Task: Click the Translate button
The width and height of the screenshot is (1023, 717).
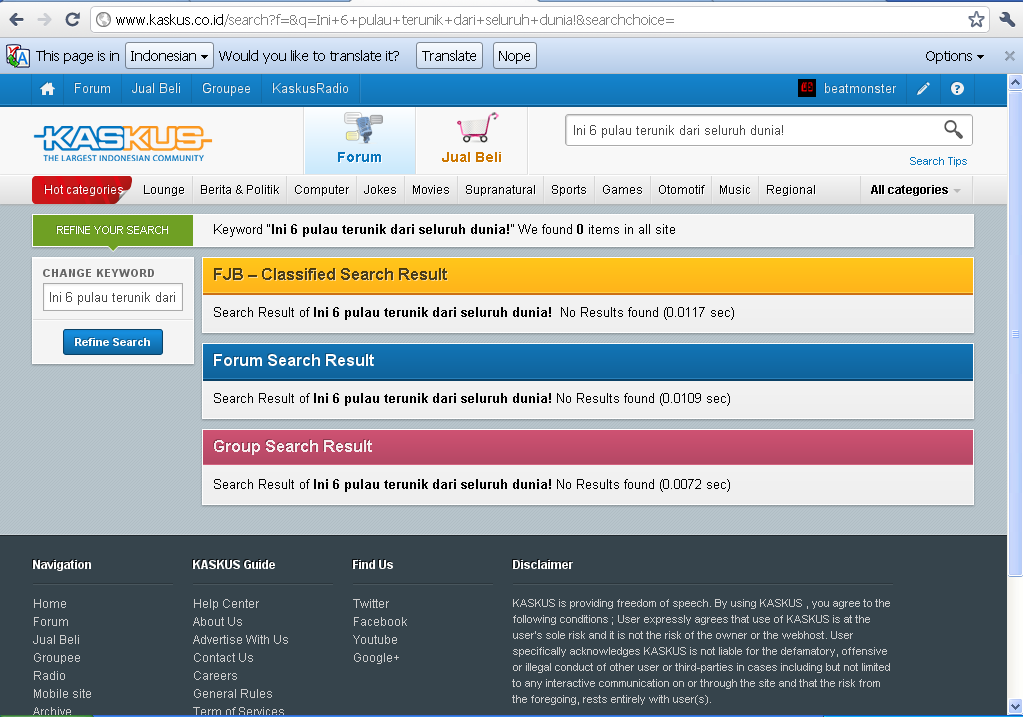Action: click(449, 56)
